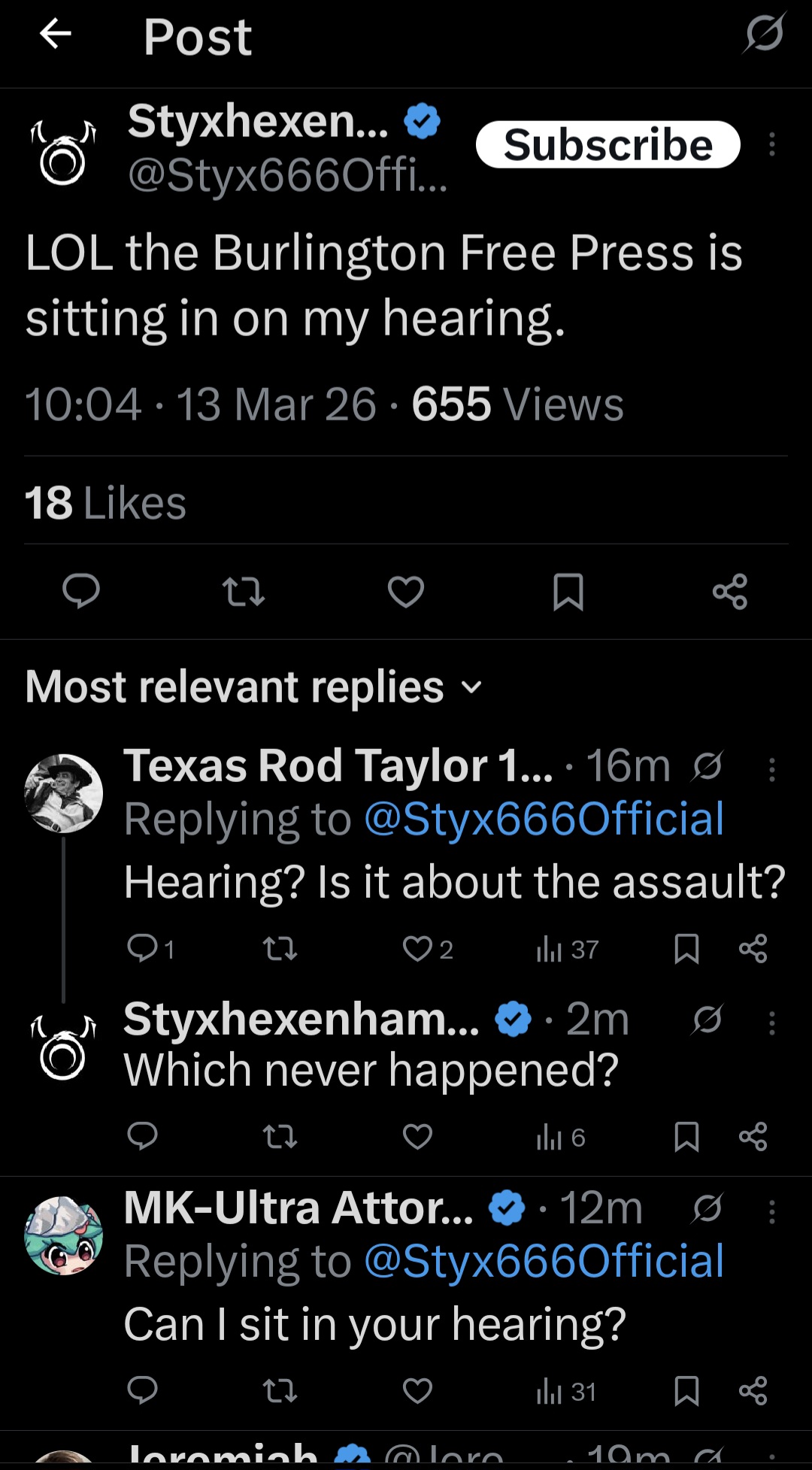Open more options on Texas Rod Taylor reply
Screen dimensions: 812x1470
pos(771,769)
